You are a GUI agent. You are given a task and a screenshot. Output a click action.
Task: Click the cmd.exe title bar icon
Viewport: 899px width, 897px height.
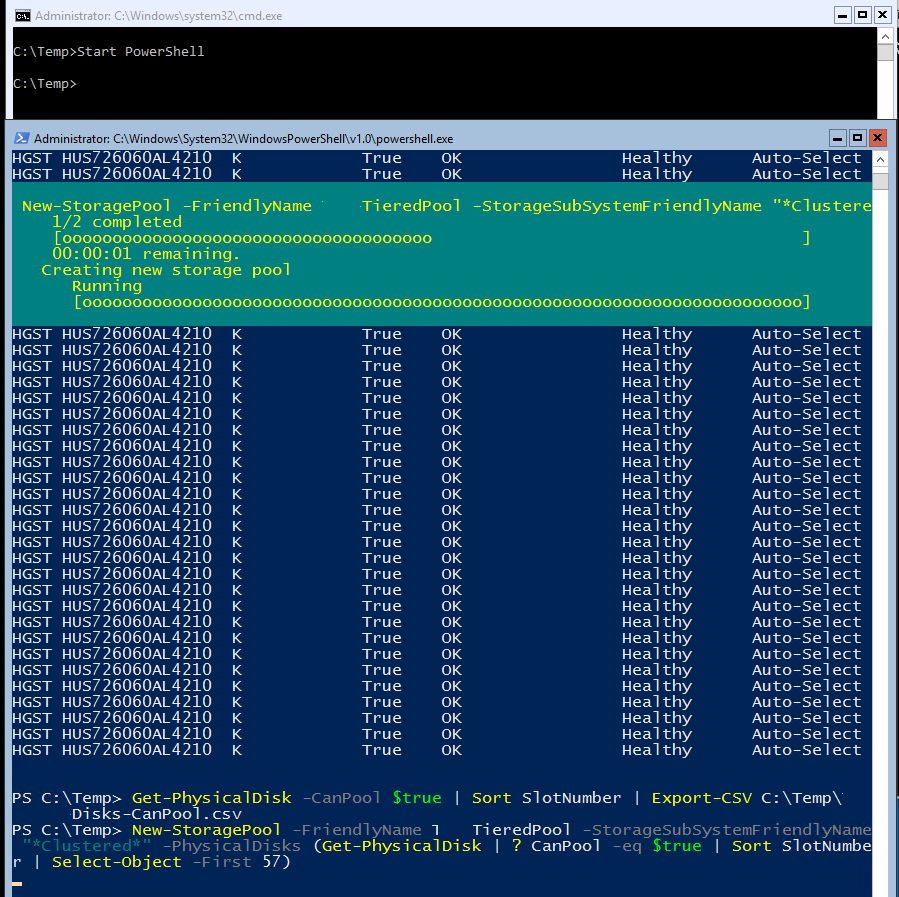coord(21,15)
